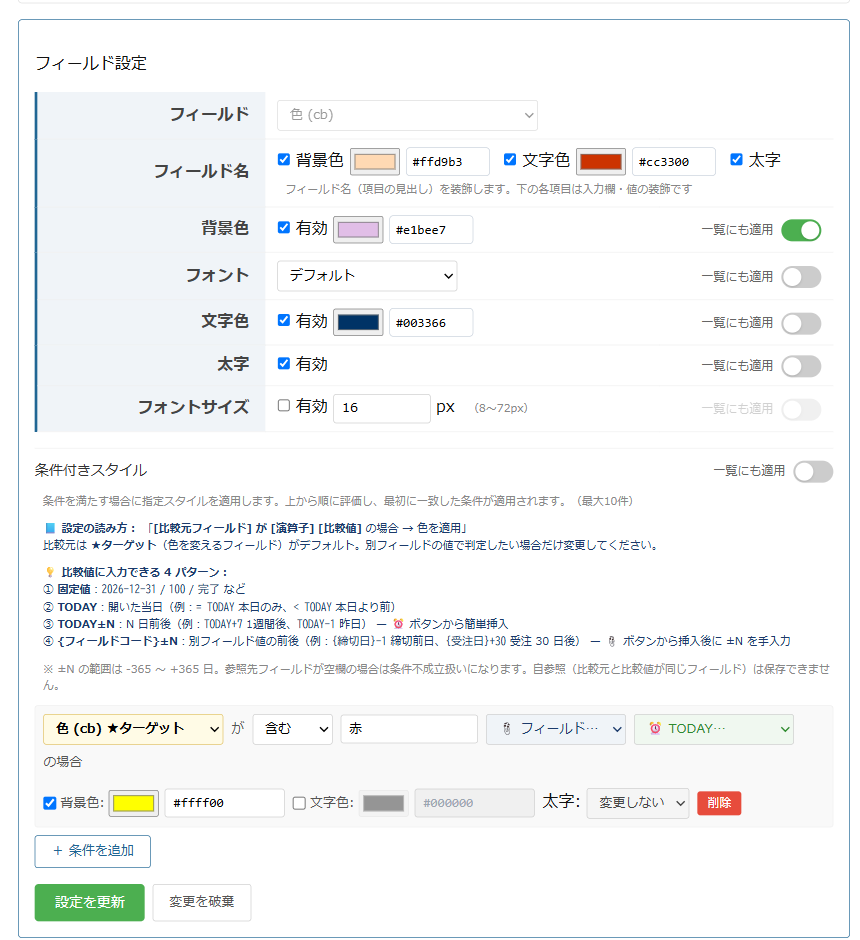Select the clip icon in フィールドコード hint
This screenshot has height=940, width=860.
tap(611, 641)
